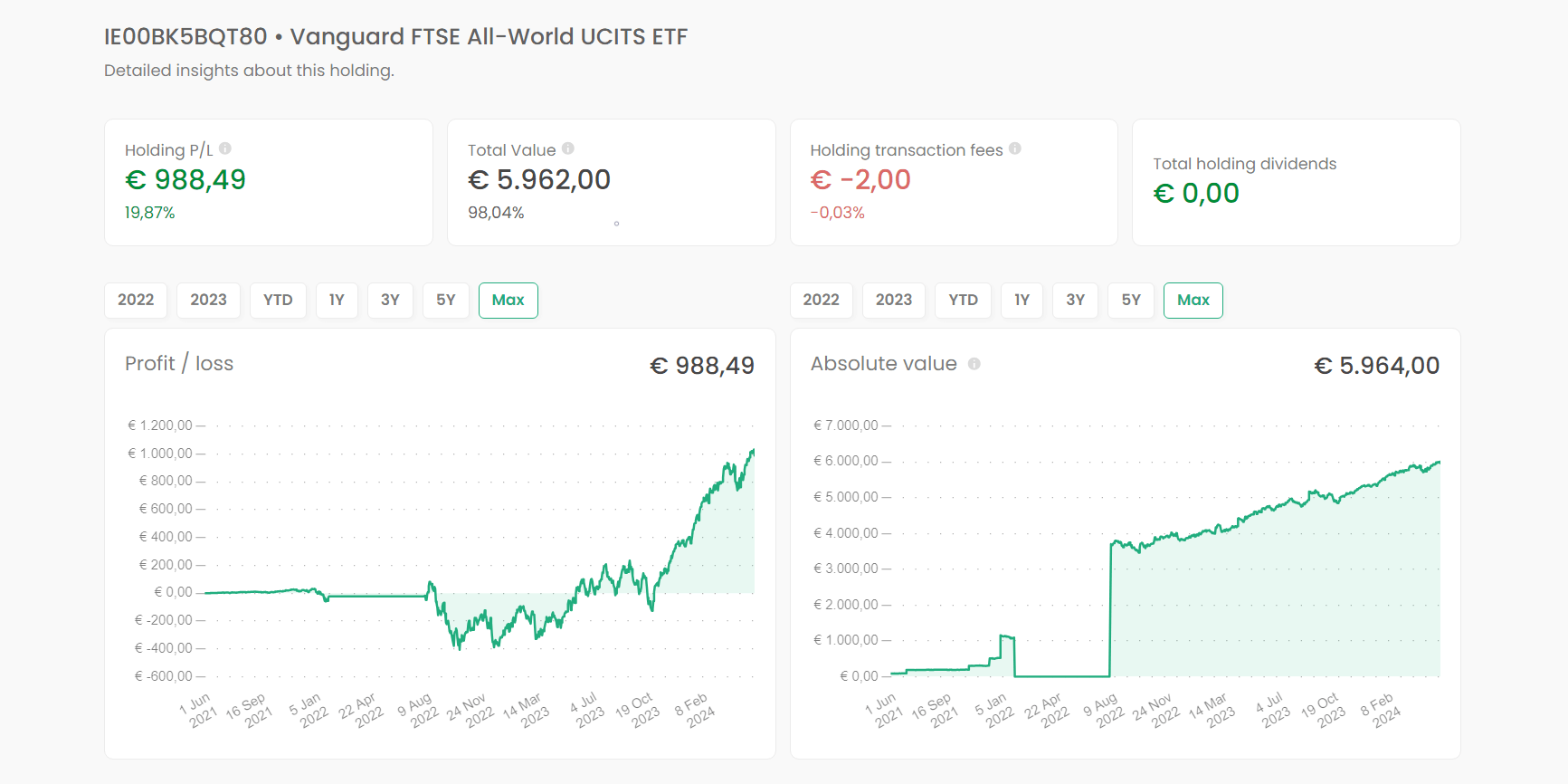The width and height of the screenshot is (1568, 784).
Task: Click the € 5.964,00 absolute value figure
Action: (x=1377, y=366)
